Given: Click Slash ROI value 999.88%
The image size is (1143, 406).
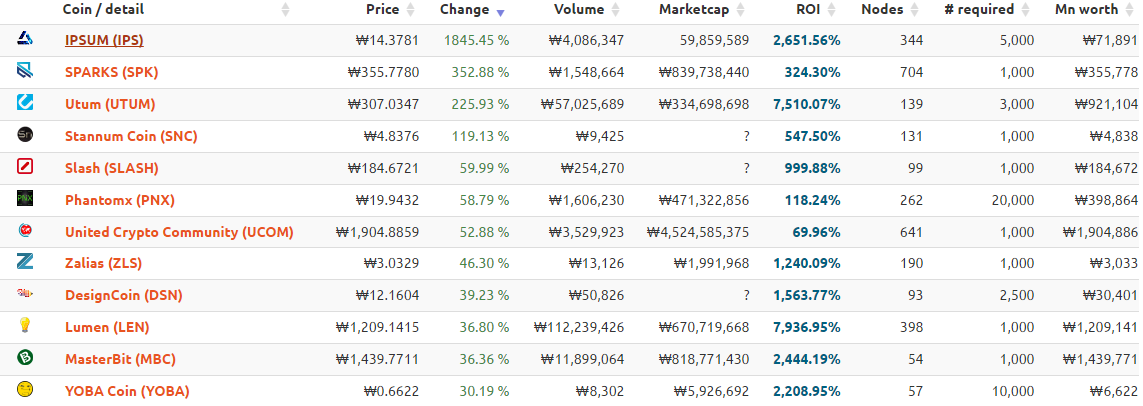Looking at the screenshot, I should pyautogui.click(x=812, y=168).
